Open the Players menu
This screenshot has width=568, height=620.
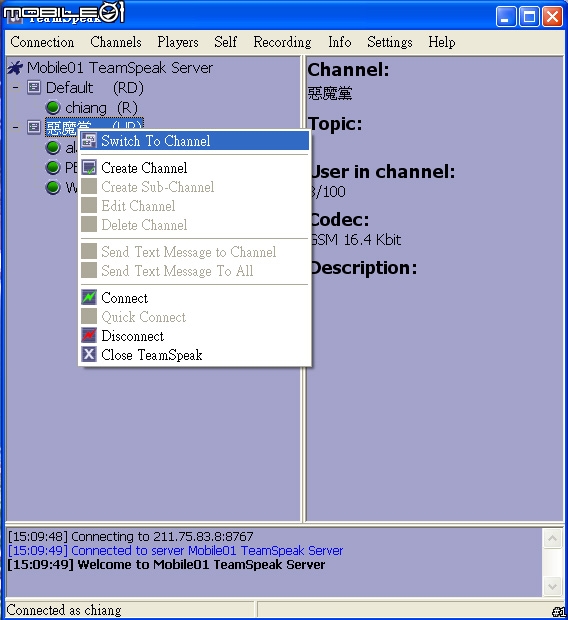[178, 42]
